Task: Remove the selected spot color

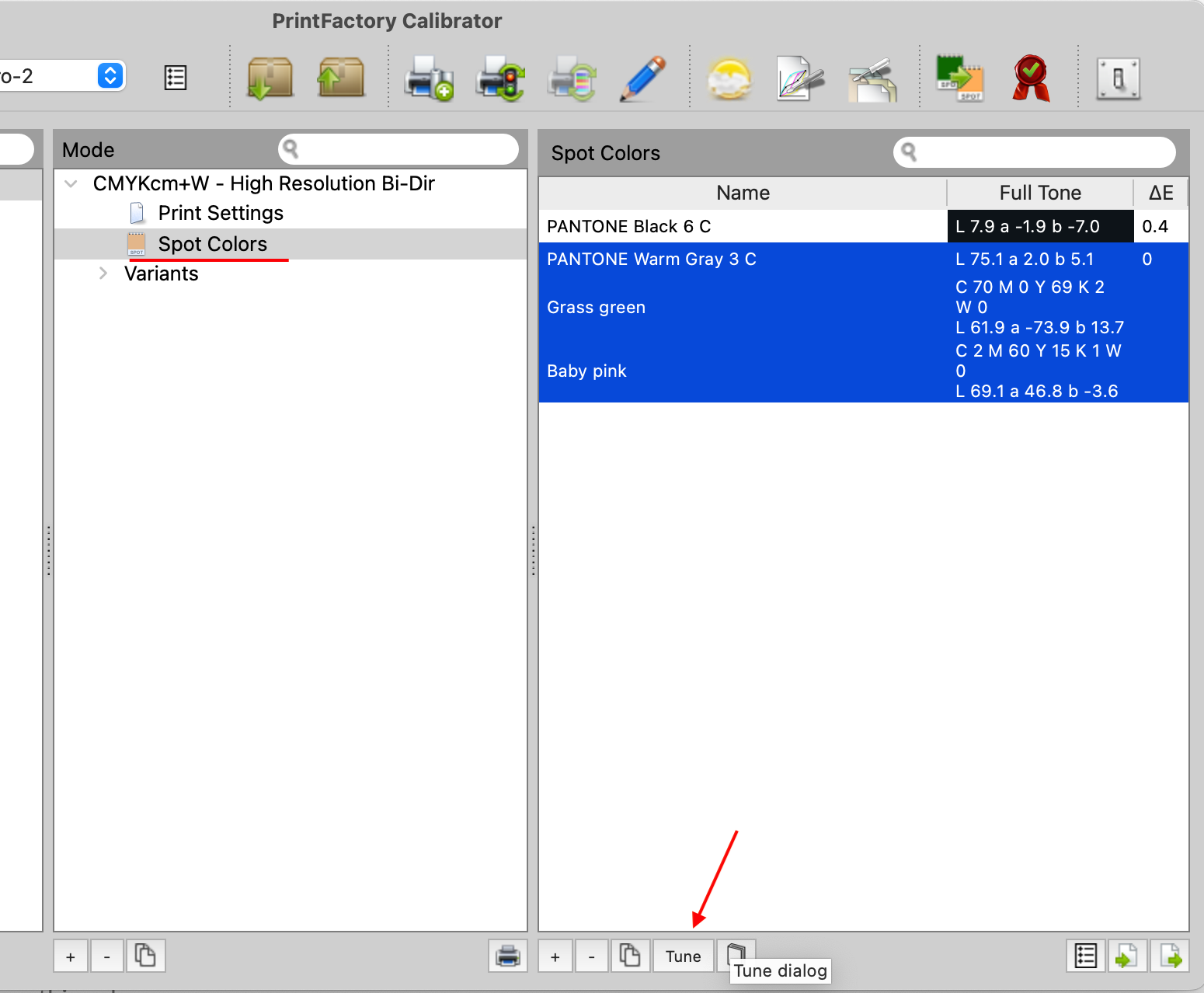Action: click(592, 956)
